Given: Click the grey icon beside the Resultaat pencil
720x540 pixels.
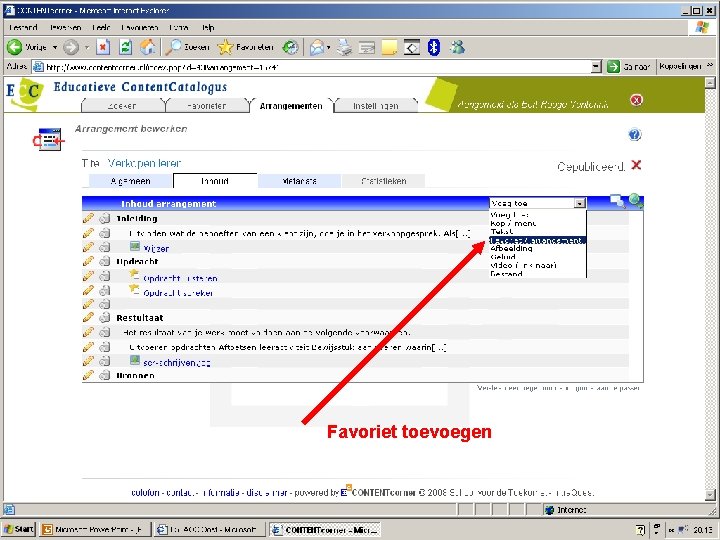Looking at the screenshot, I should pos(105,317).
